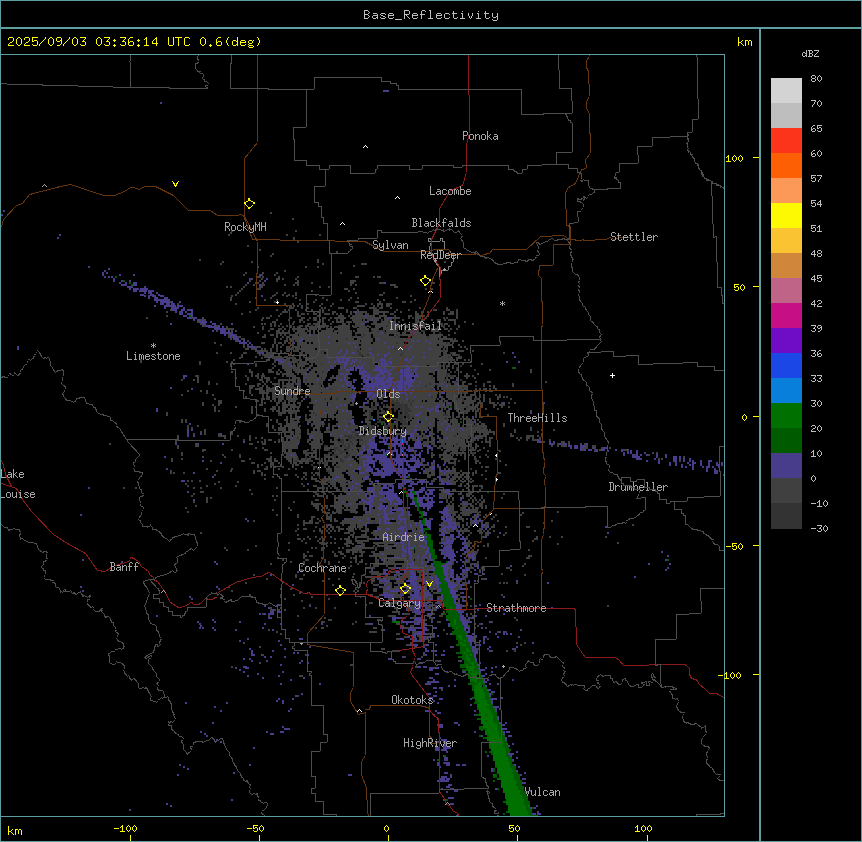Click the Sundre label
This screenshot has width=862, height=842.
(292, 391)
